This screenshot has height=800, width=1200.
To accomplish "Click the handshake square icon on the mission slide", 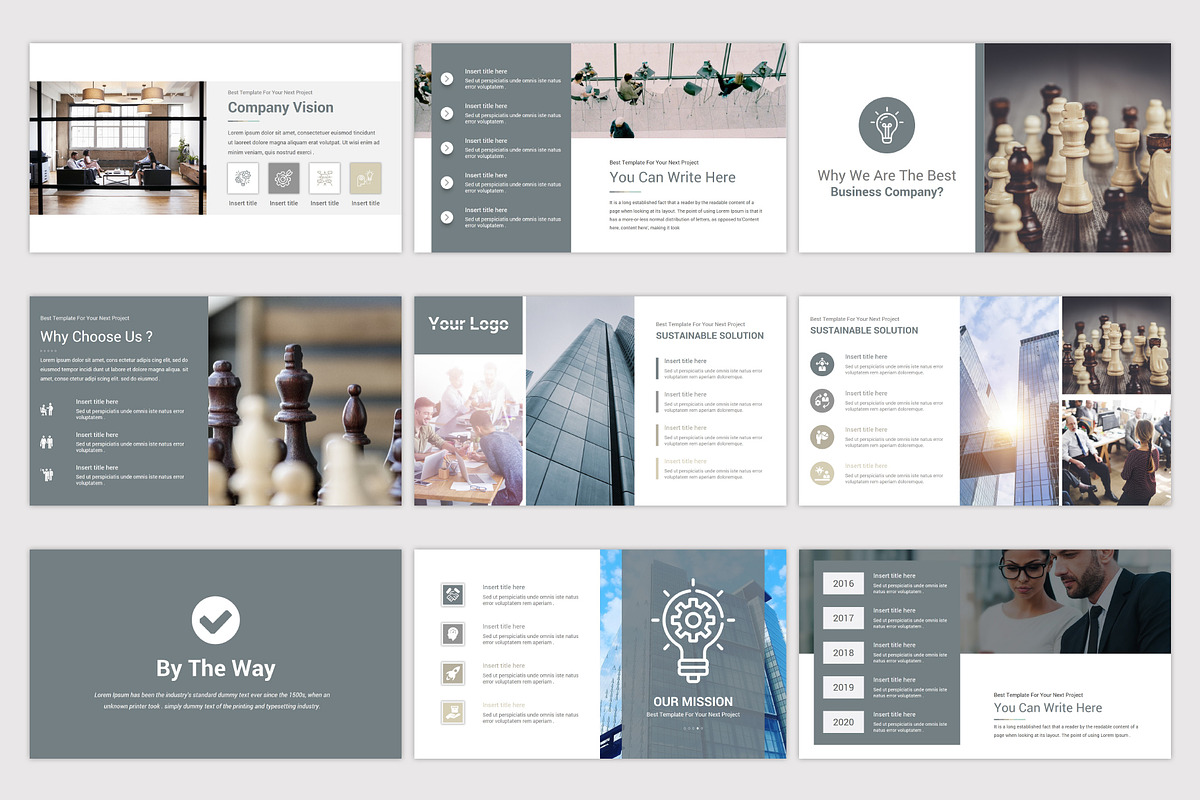I will click(x=452, y=595).
